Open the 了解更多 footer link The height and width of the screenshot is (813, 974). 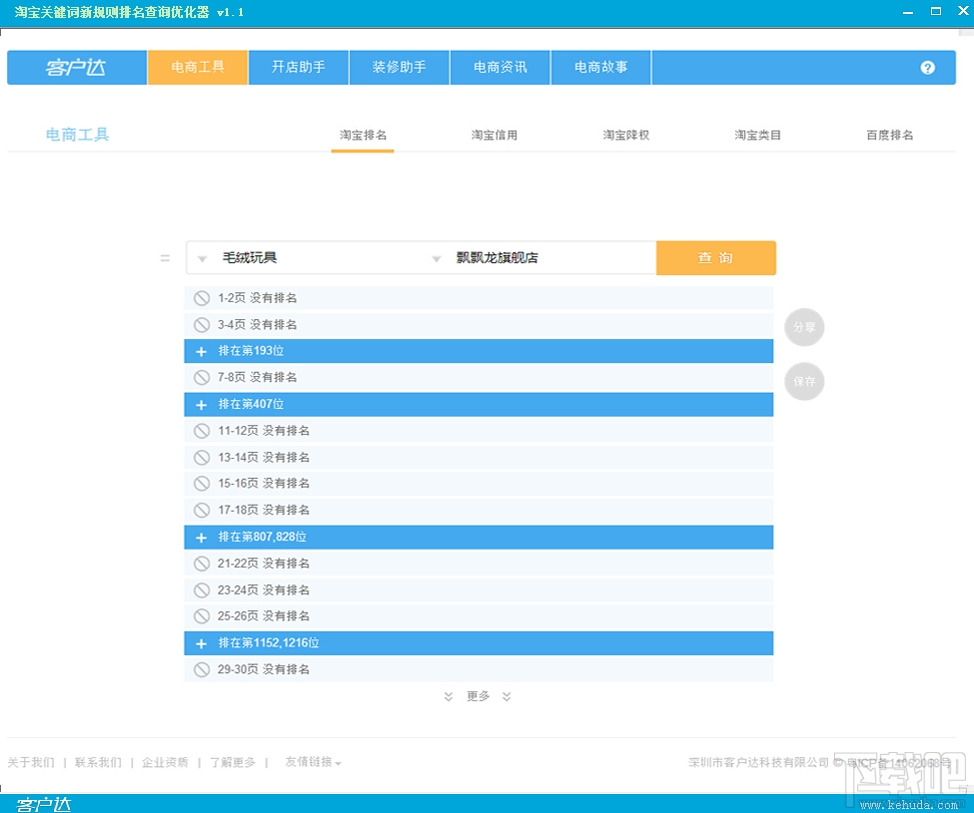pyautogui.click(x=232, y=763)
